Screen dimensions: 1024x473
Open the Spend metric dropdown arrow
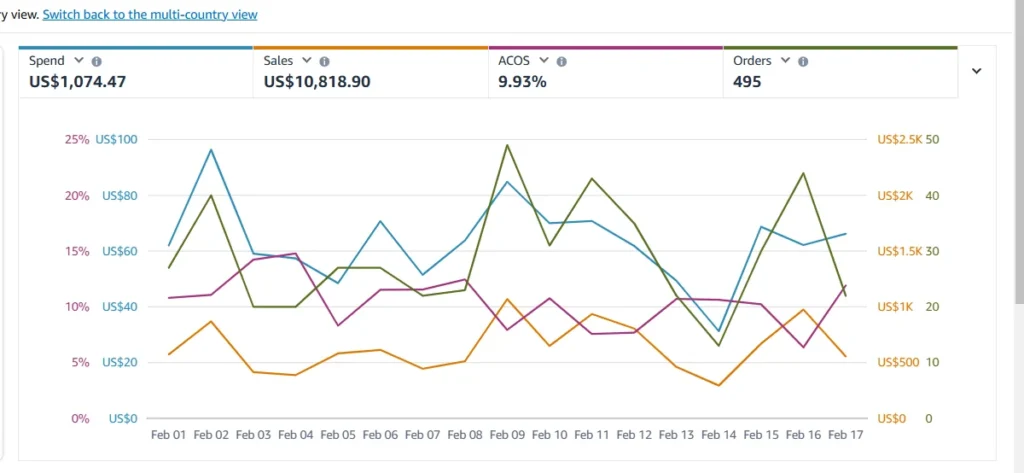click(x=79, y=61)
